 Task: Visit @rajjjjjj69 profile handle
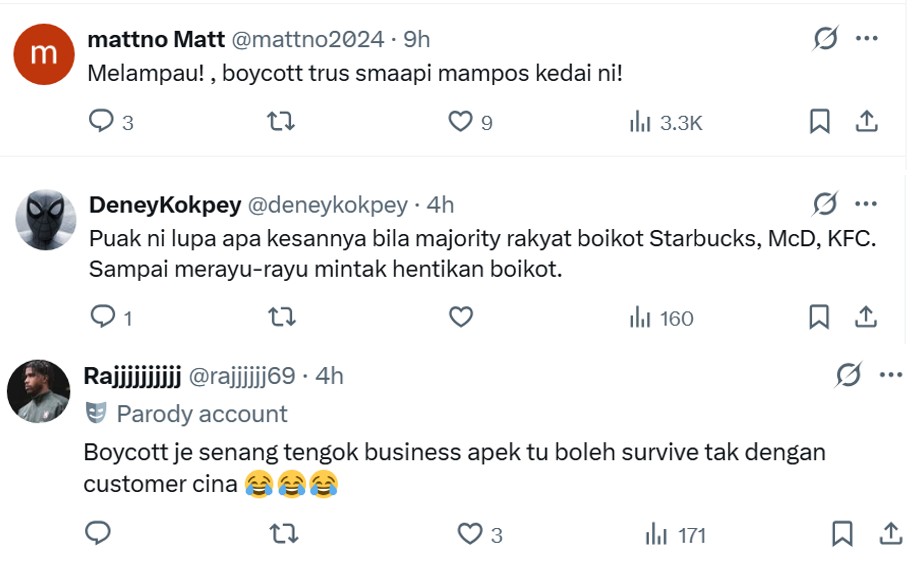[x=242, y=375]
